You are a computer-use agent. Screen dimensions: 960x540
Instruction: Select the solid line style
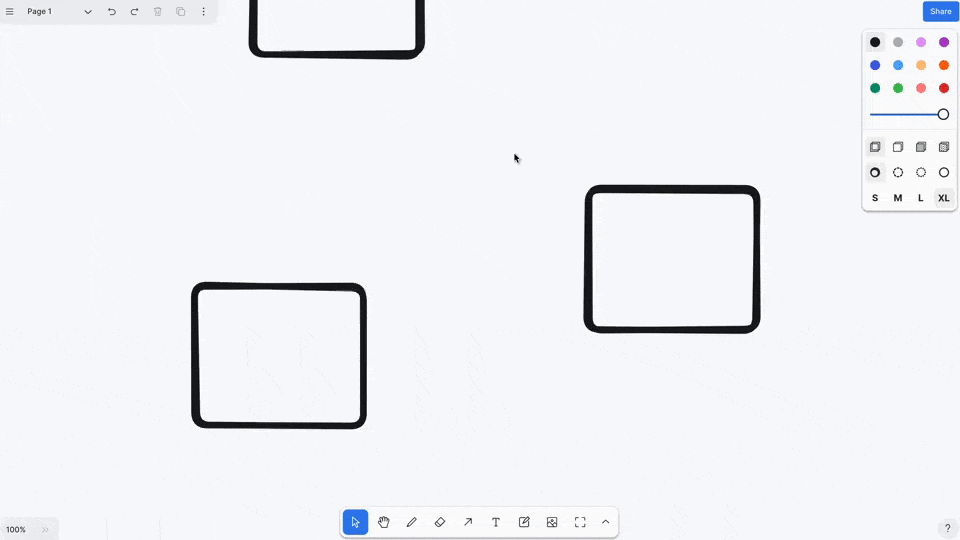pos(943,173)
